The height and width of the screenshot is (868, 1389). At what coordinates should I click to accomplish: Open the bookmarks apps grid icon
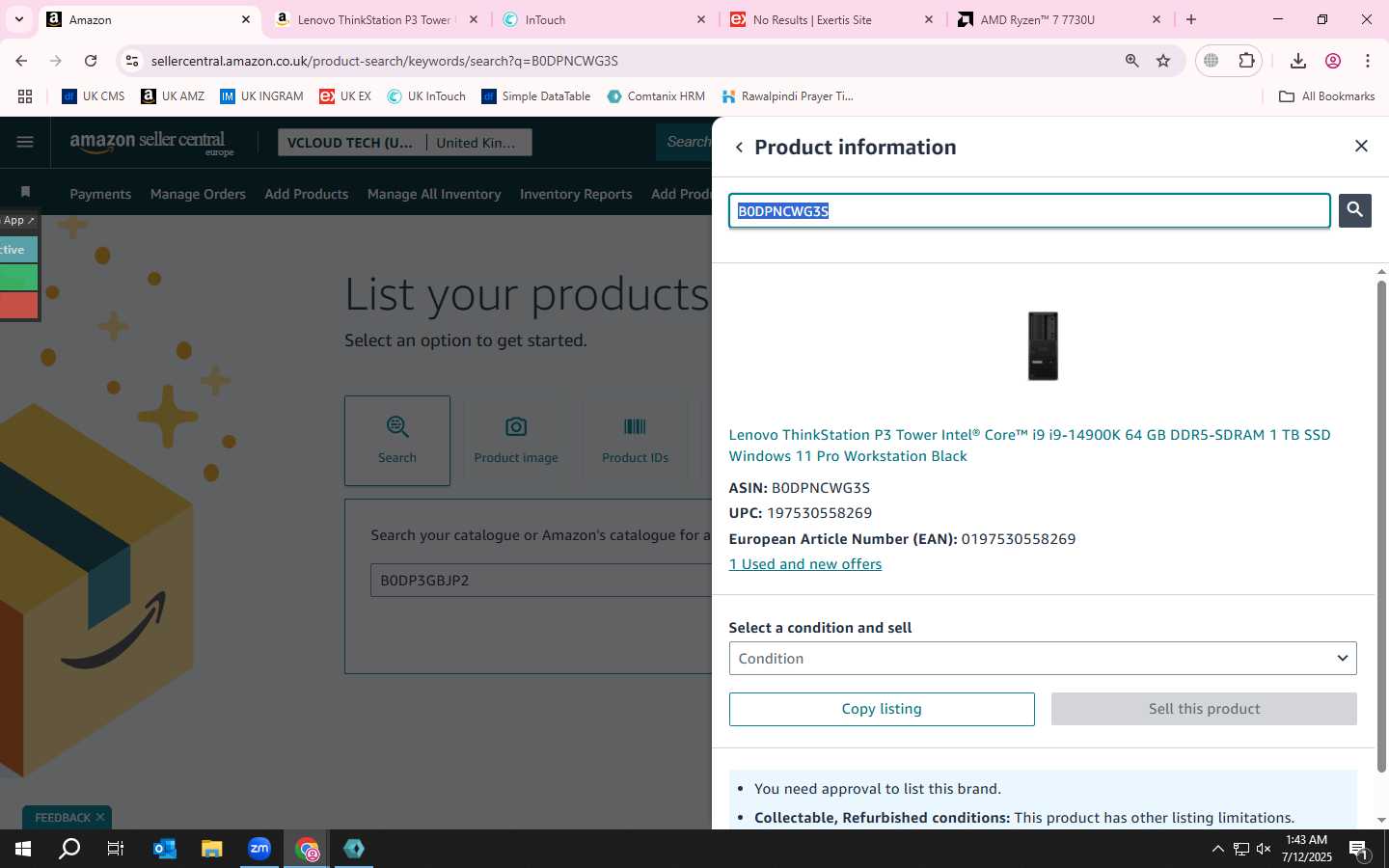coord(25,96)
